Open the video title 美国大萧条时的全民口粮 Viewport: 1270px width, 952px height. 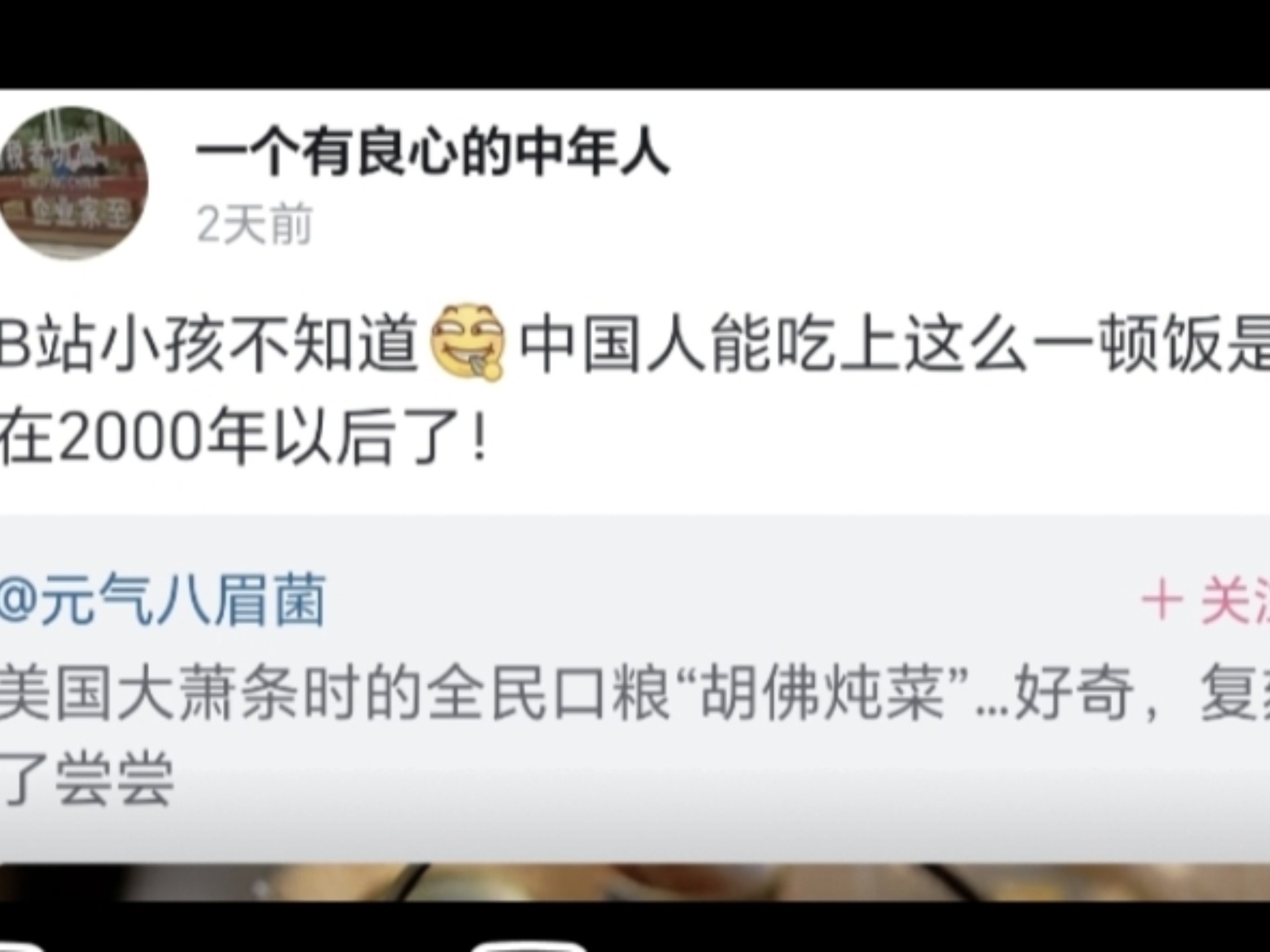335,694
